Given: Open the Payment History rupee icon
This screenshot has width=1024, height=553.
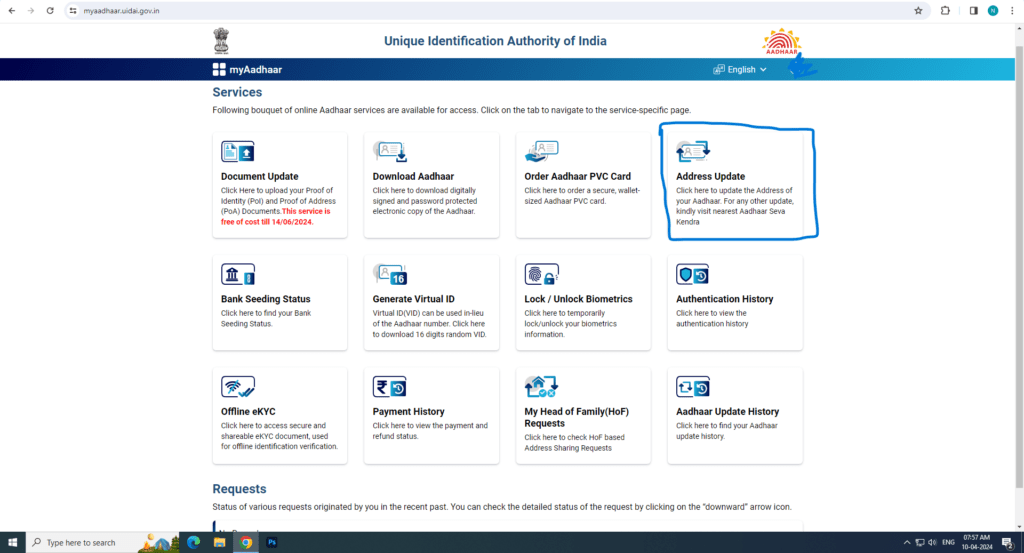Looking at the screenshot, I should (390, 387).
